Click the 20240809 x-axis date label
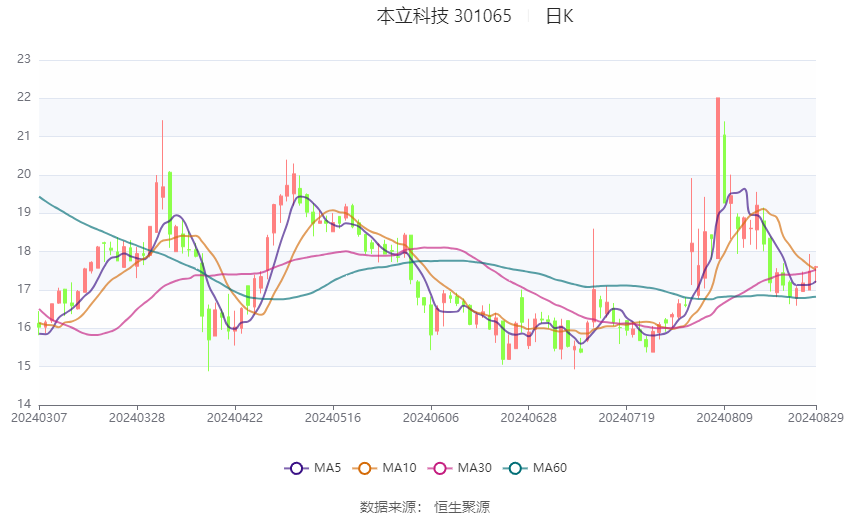The image size is (850, 517). (725, 418)
